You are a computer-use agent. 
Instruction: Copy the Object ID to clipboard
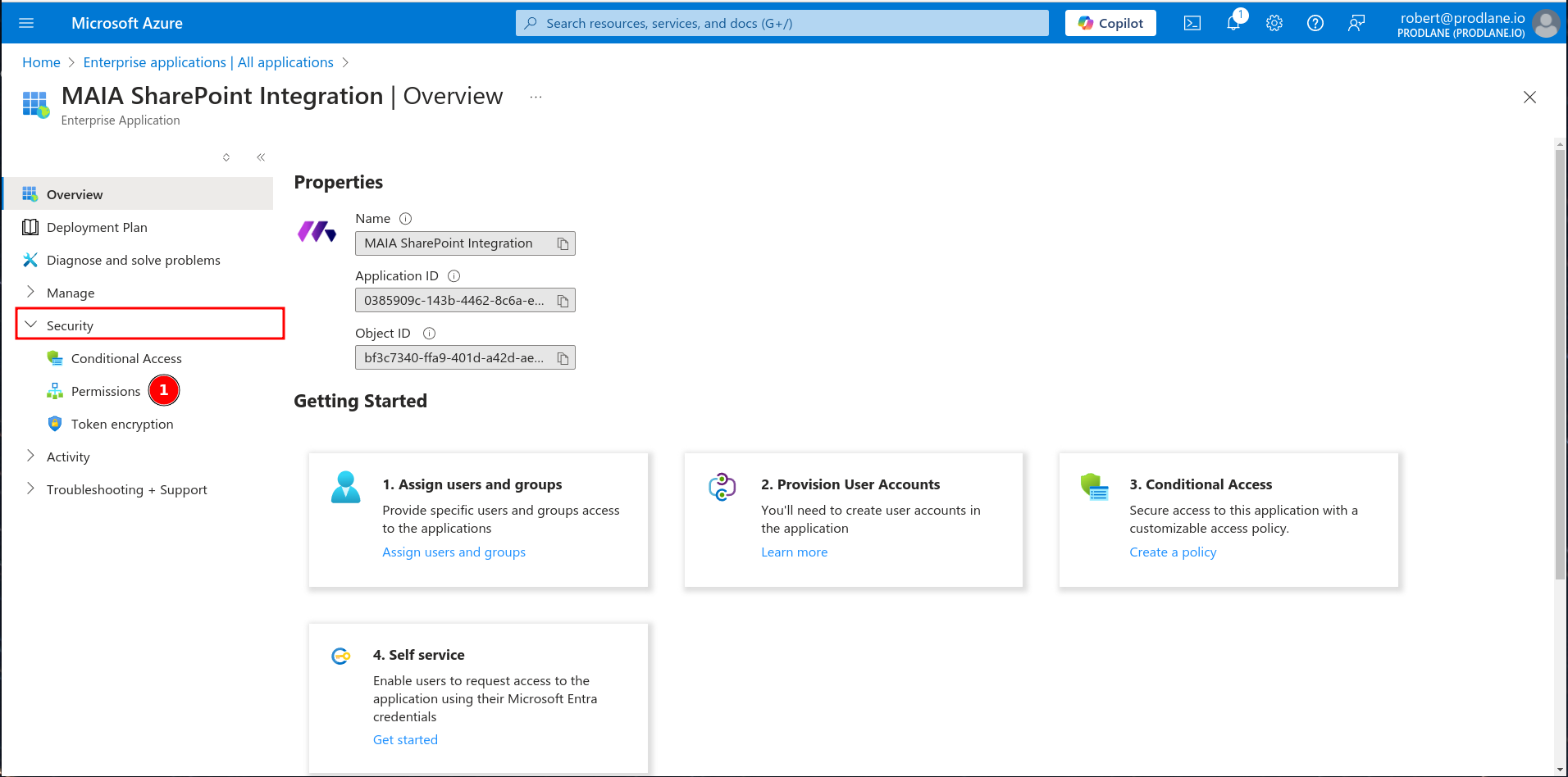(563, 358)
